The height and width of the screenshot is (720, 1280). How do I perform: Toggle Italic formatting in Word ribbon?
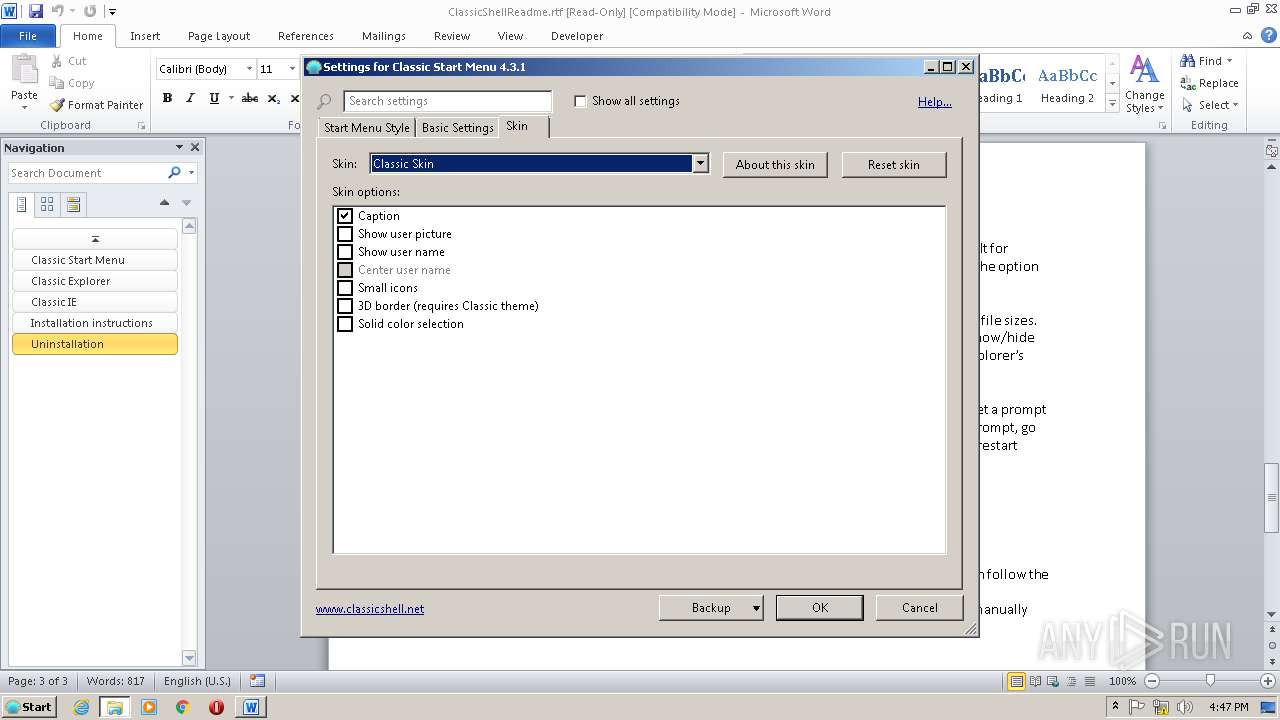(x=190, y=98)
